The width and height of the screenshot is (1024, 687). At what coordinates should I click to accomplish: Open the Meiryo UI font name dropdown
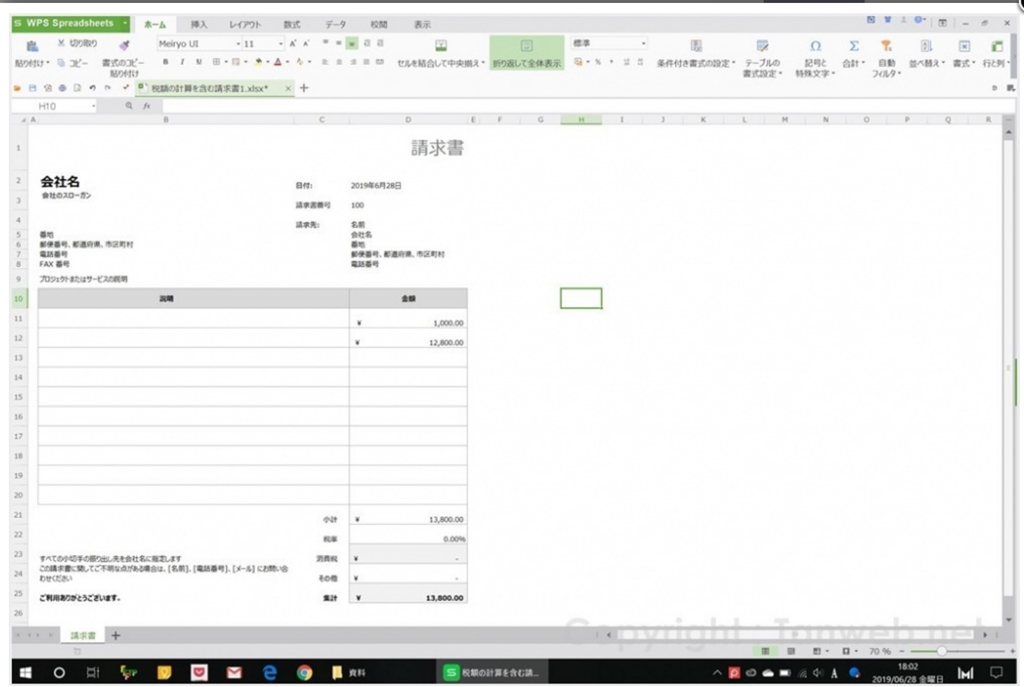click(238, 44)
